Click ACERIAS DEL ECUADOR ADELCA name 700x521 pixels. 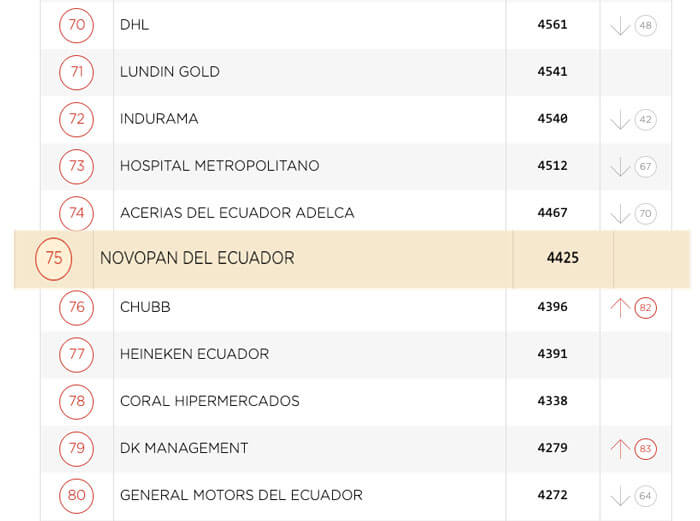(237, 213)
